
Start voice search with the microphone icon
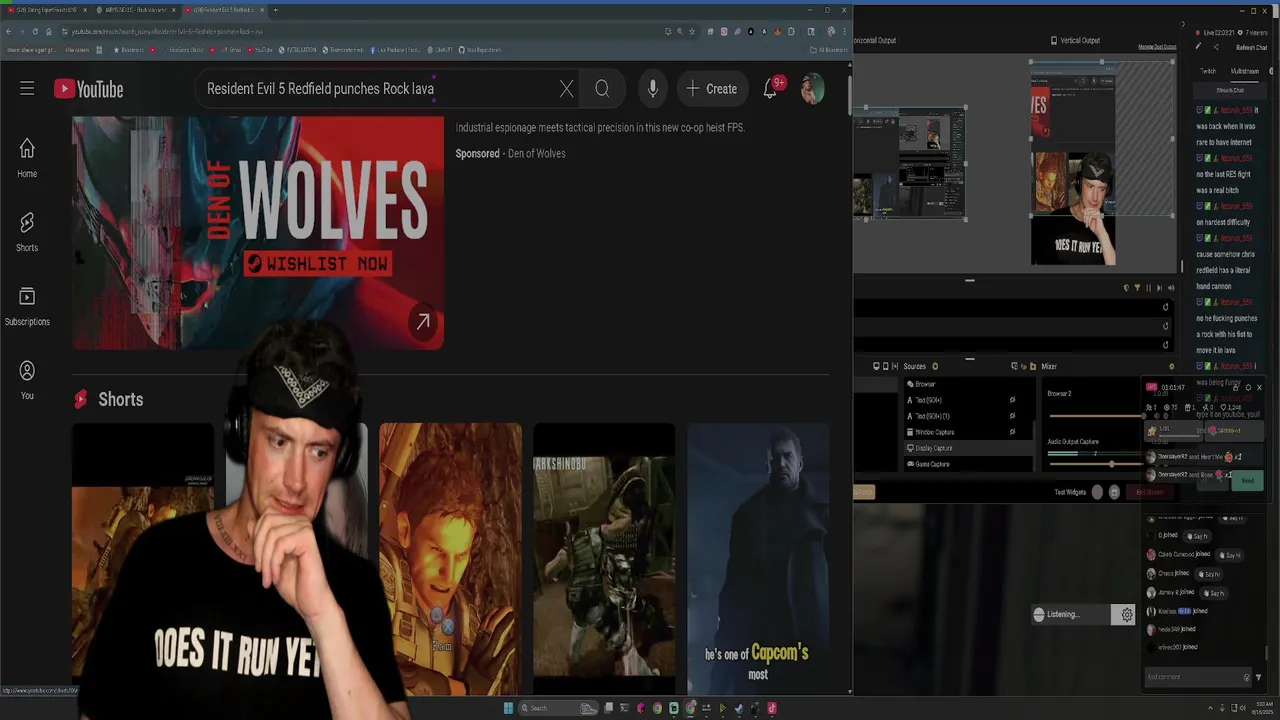click(x=652, y=89)
